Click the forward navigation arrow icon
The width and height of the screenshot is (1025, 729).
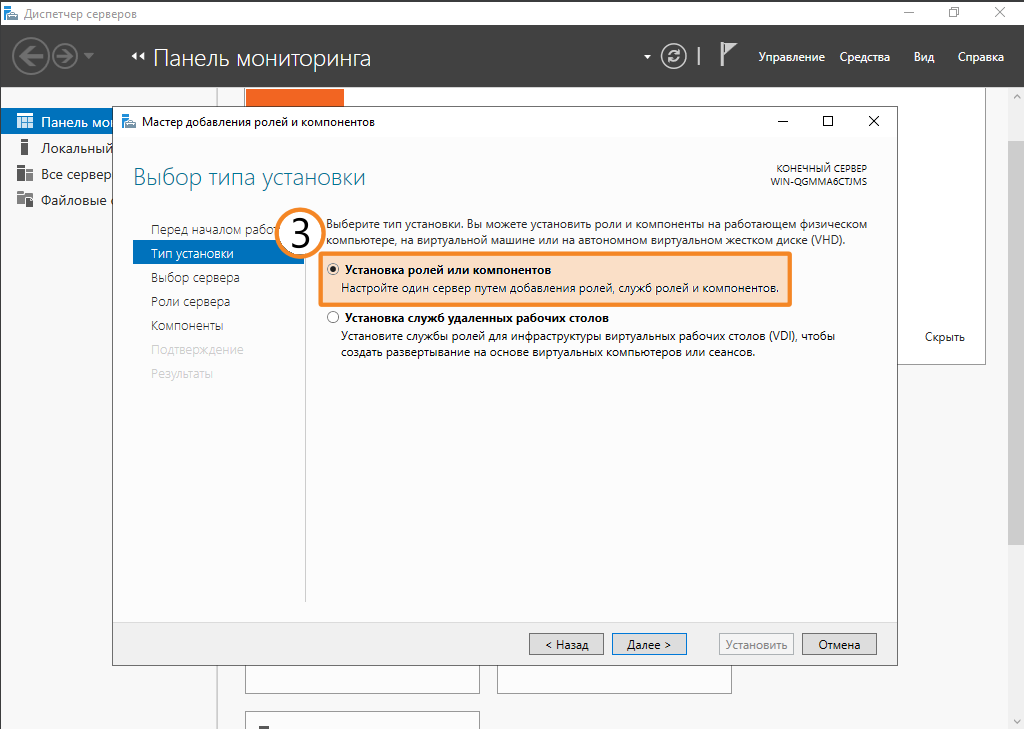click(x=65, y=56)
